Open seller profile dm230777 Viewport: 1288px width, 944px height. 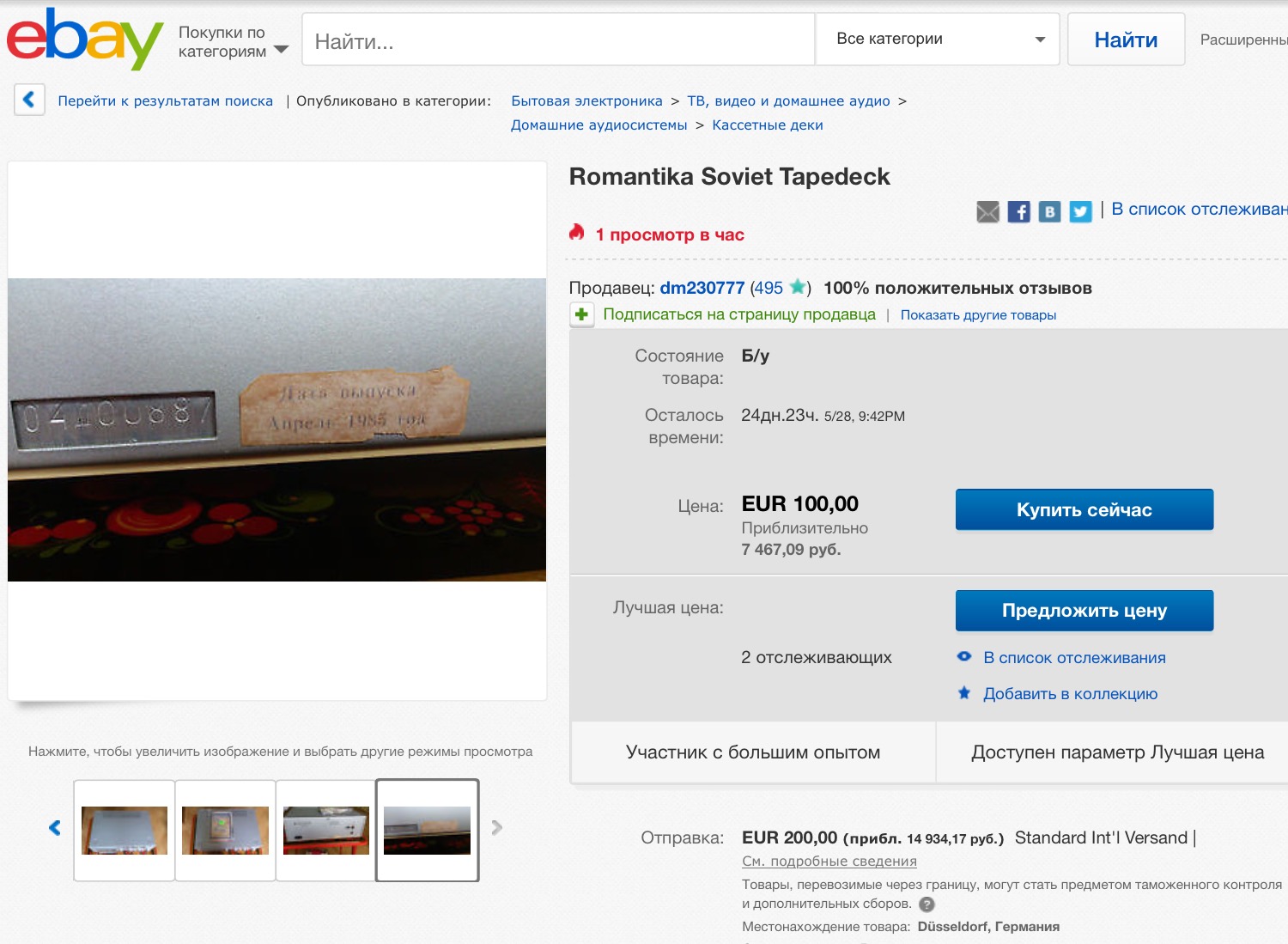click(702, 288)
